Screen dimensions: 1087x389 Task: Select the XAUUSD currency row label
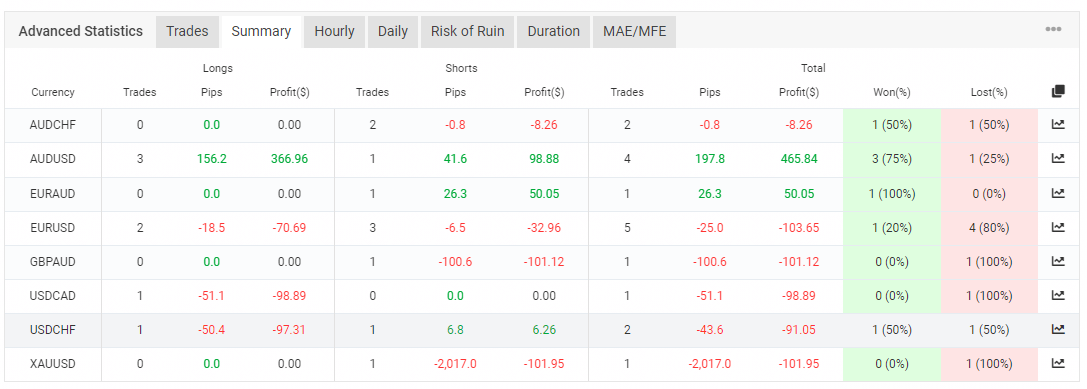click(x=53, y=363)
